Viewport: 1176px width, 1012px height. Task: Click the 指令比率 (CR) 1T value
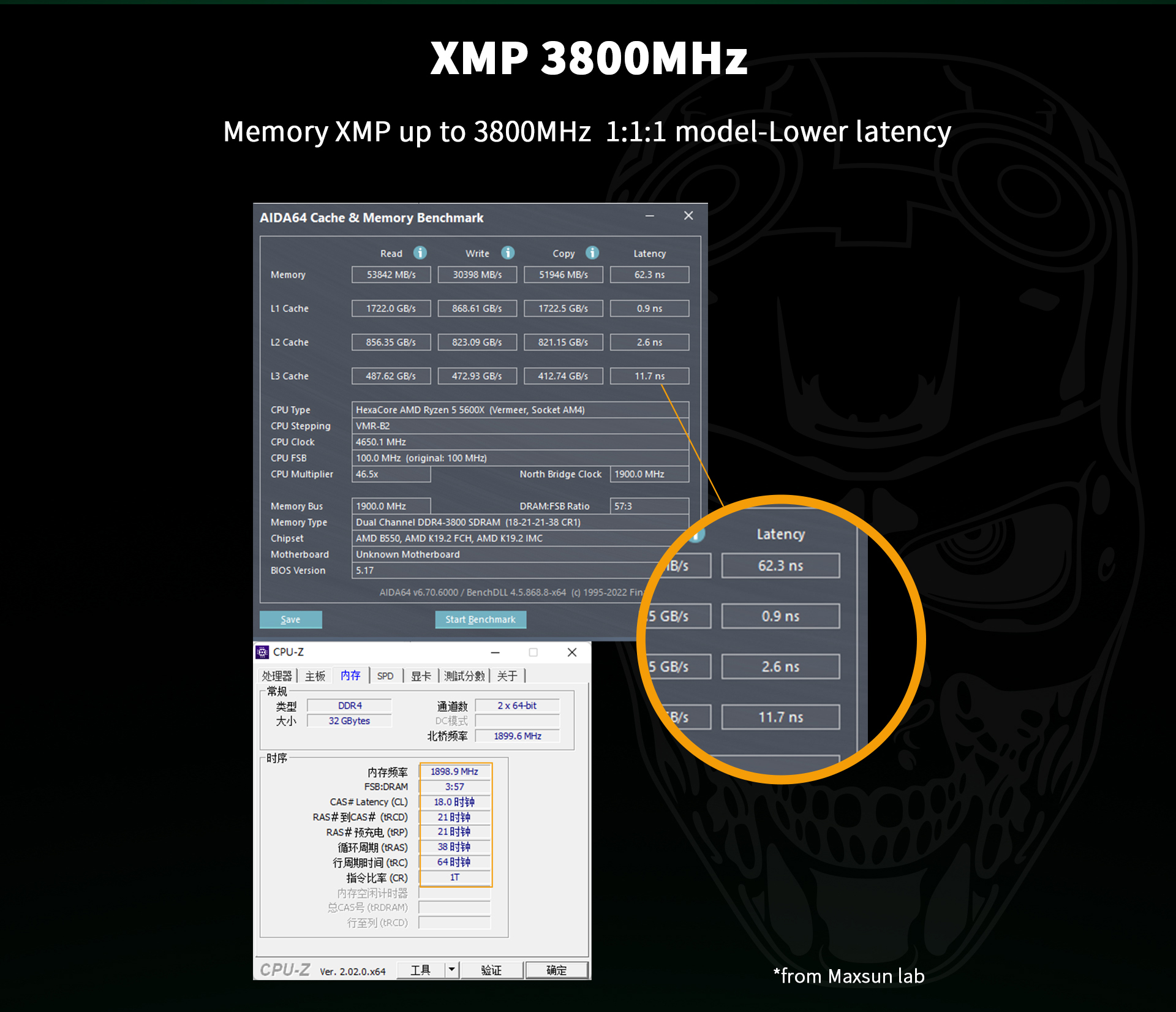point(454,877)
